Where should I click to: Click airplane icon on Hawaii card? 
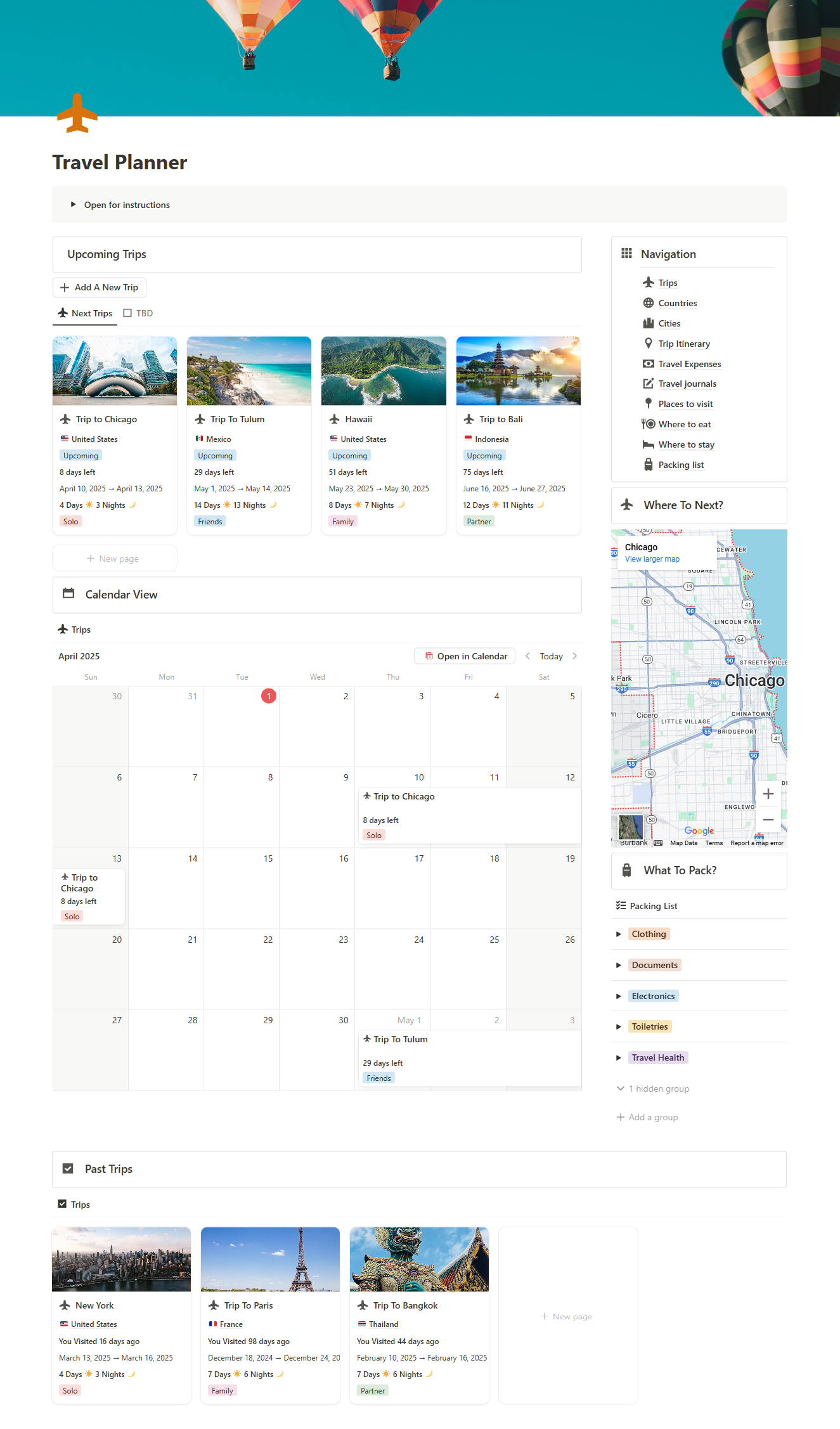point(335,419)
